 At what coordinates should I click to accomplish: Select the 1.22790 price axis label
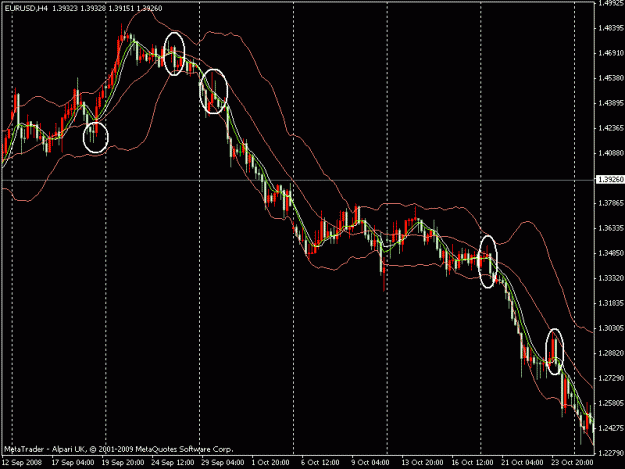coord(611,453)
